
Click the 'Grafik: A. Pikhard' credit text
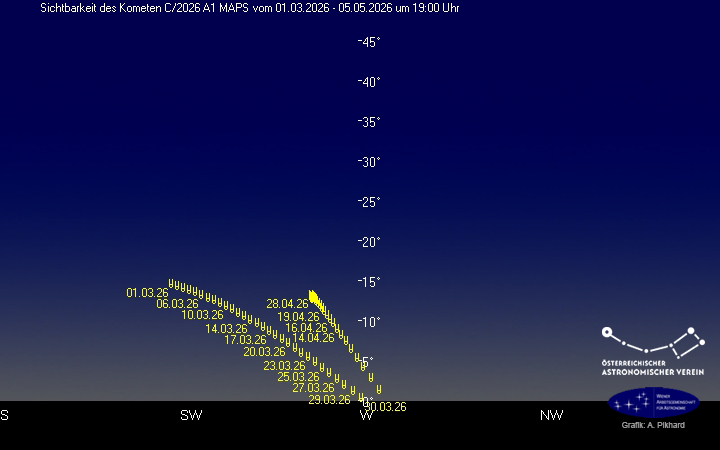point(652,427)
